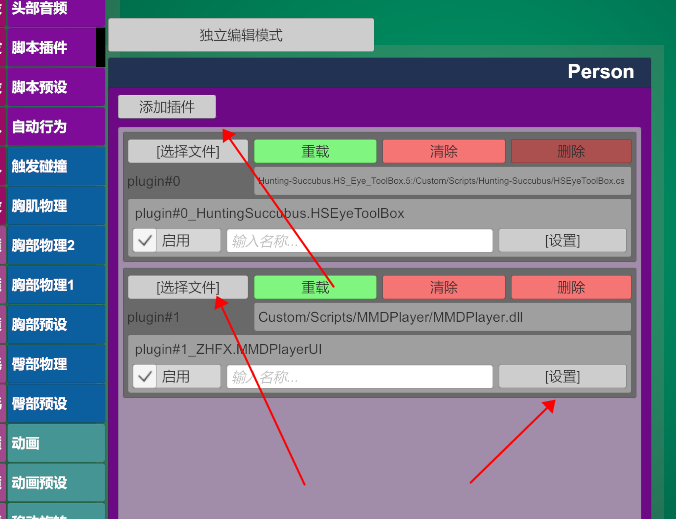Open 触发碰撞 tab in sidebar

point(56,166)
